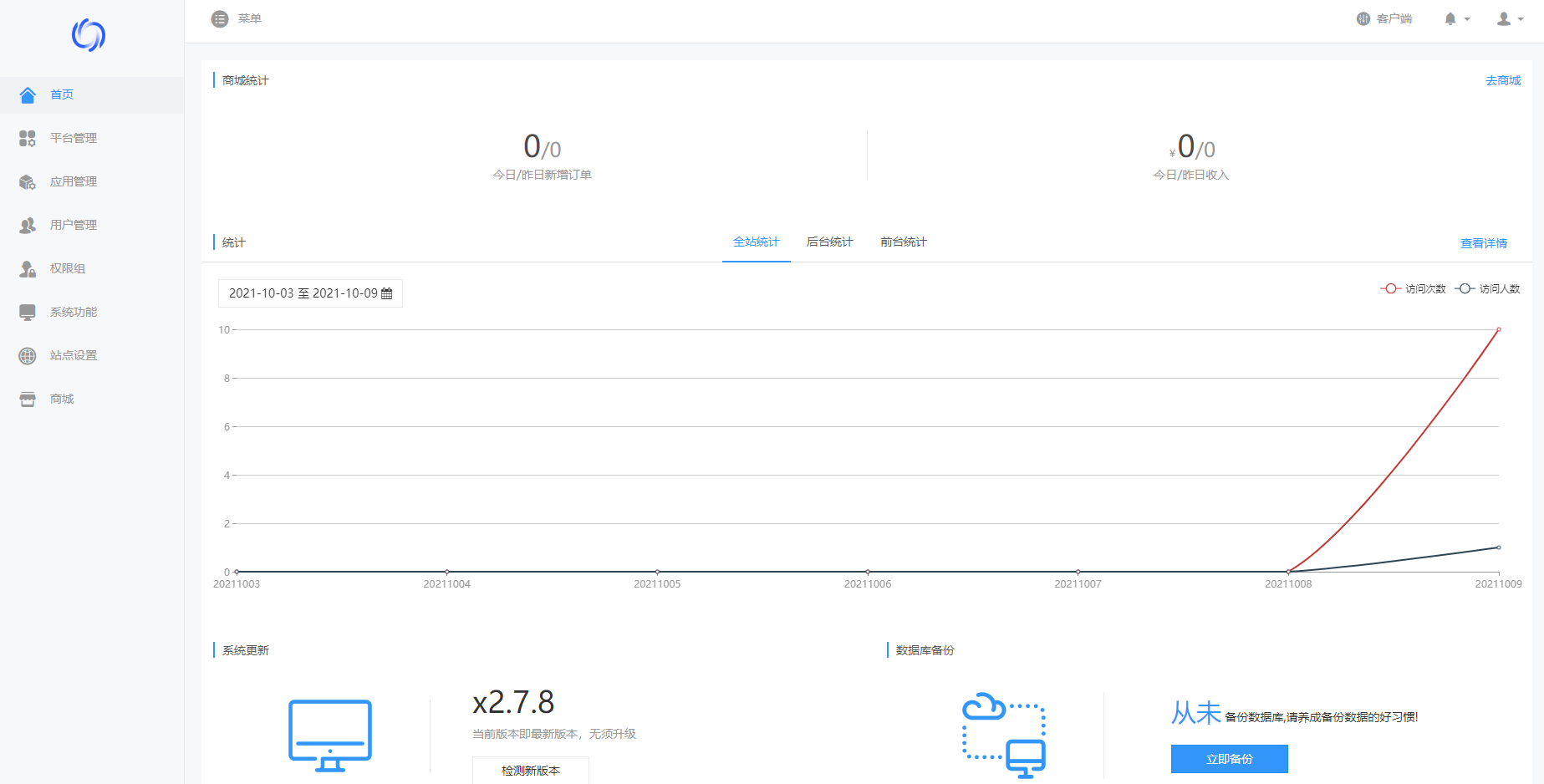Open 平台管理 via its sidebar icon
The width and height of the screenshot is (1544, 784).
tap(28, 139)
